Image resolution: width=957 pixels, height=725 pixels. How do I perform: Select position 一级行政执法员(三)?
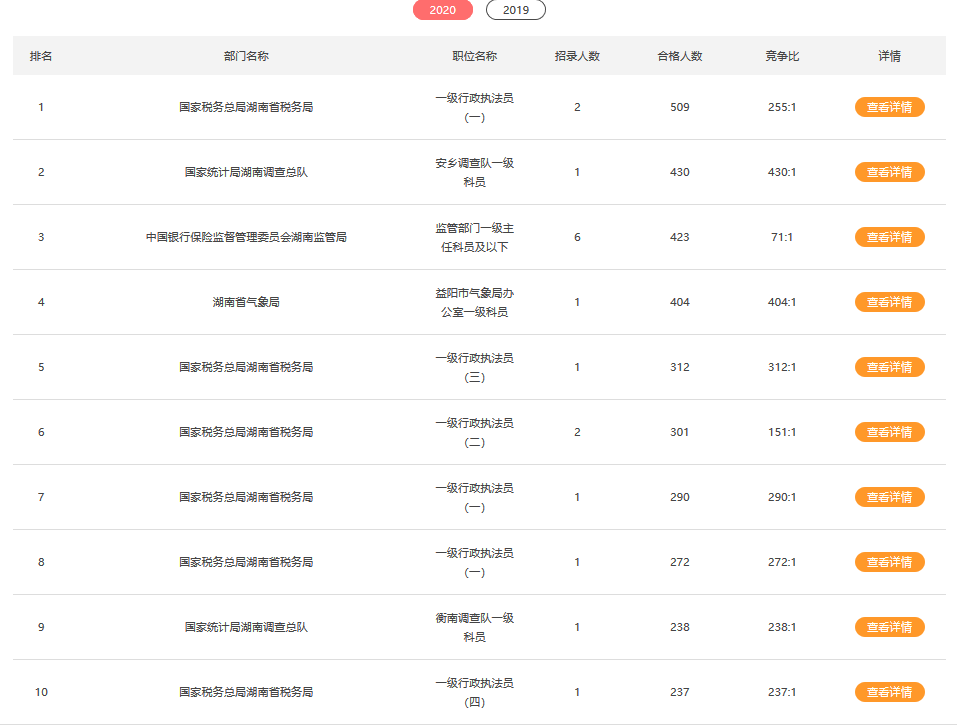pos(474,367)
